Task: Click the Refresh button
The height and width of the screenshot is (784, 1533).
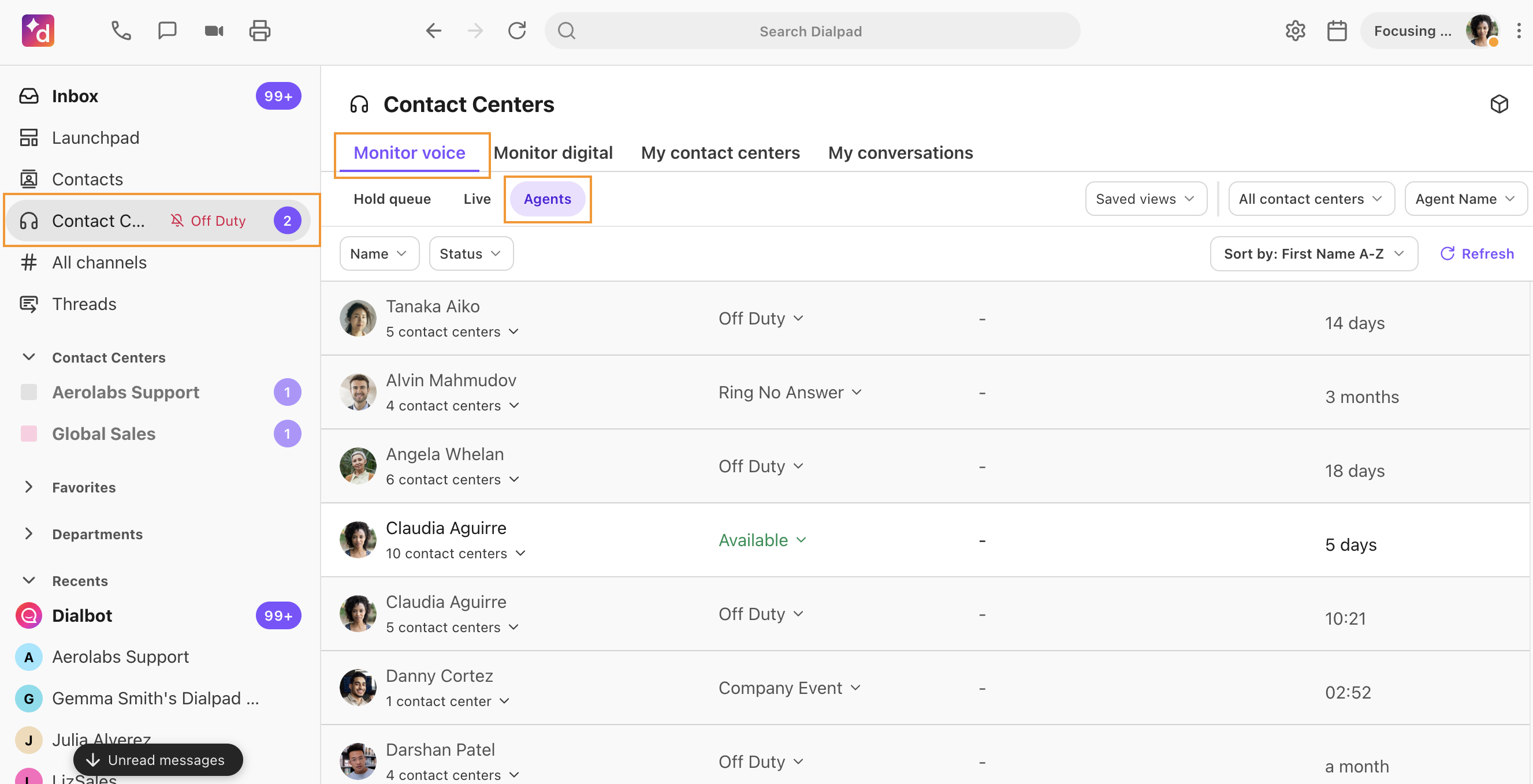Action: pyautogui.click(x=1476, y=253)
